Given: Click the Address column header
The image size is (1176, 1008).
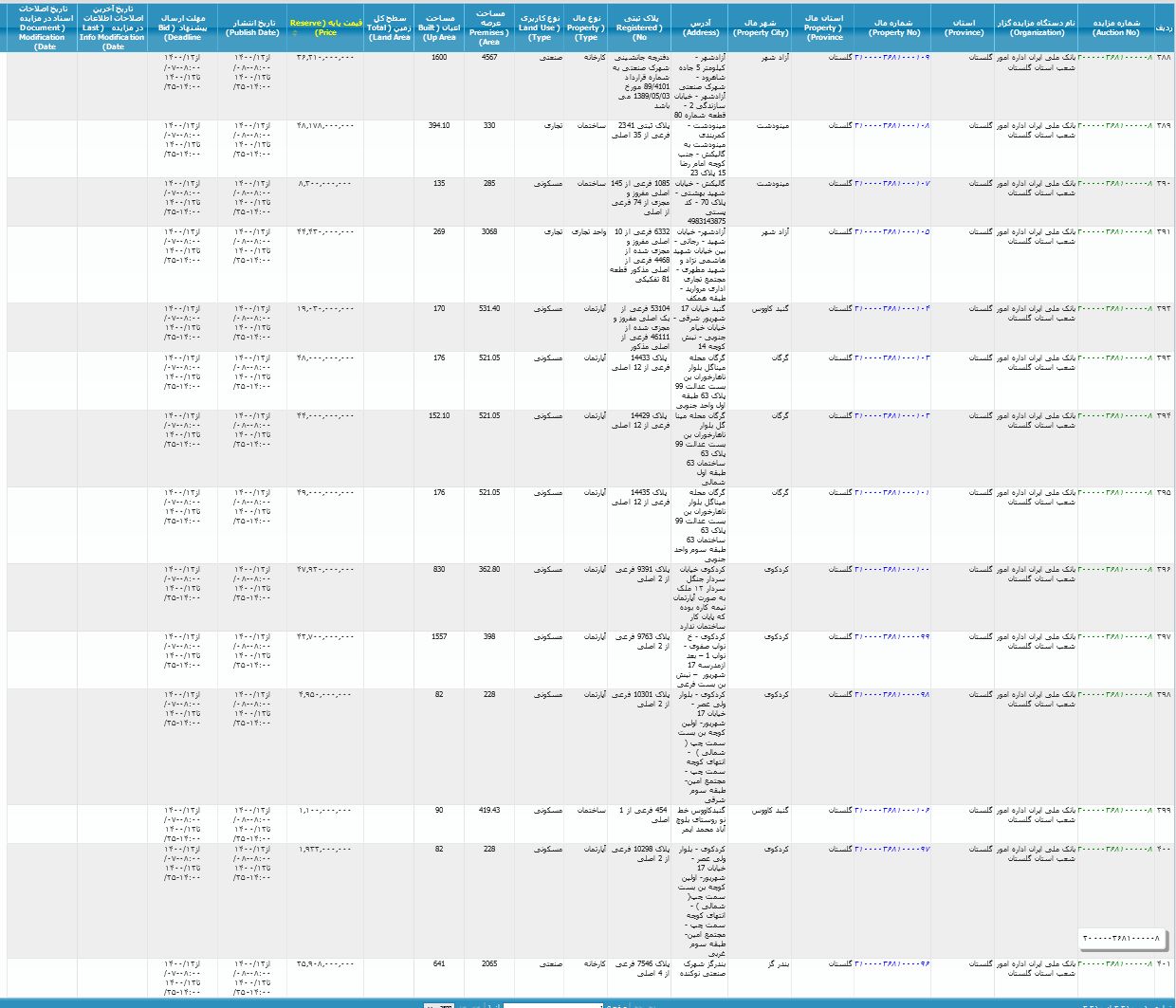Looking at the screenshot, I should [701, 27].
